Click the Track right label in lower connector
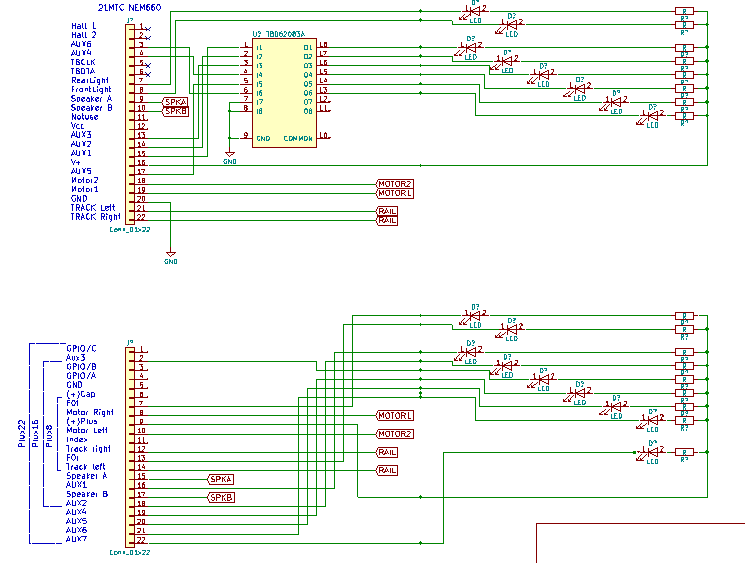The image size is (745, 563). tap(88, 449)
